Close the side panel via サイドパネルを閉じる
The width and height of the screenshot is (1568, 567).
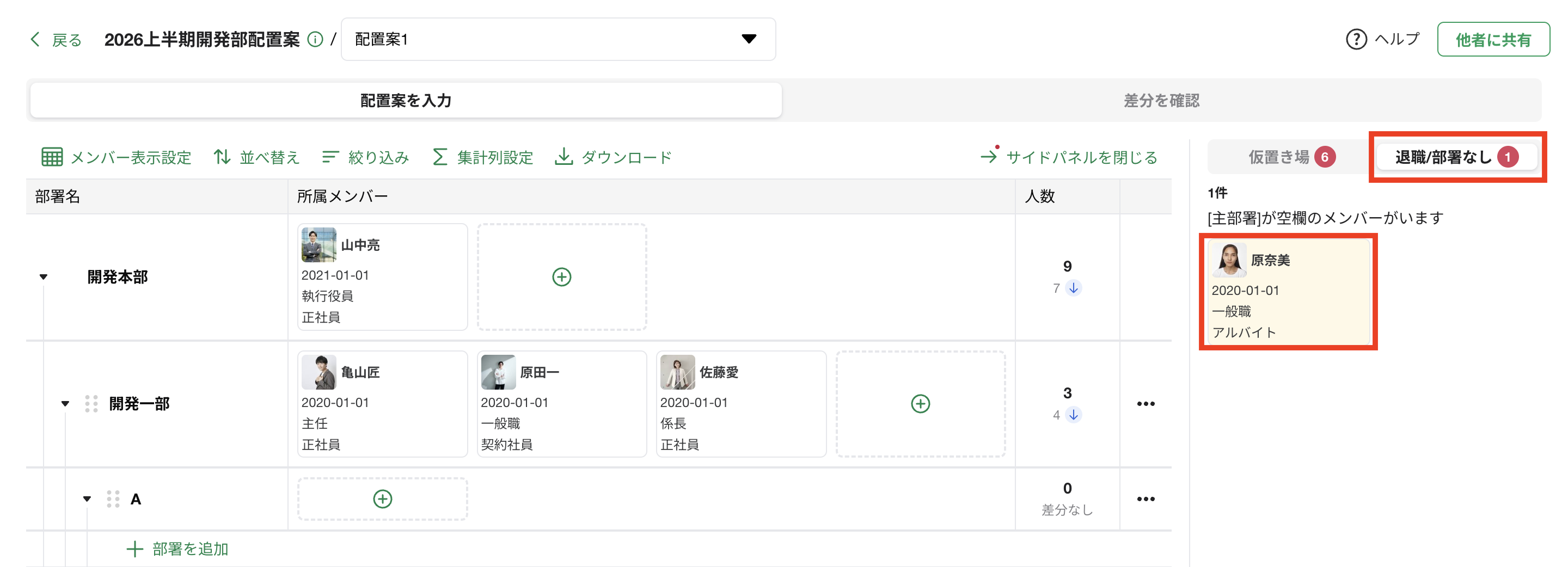pos(1069,157)
